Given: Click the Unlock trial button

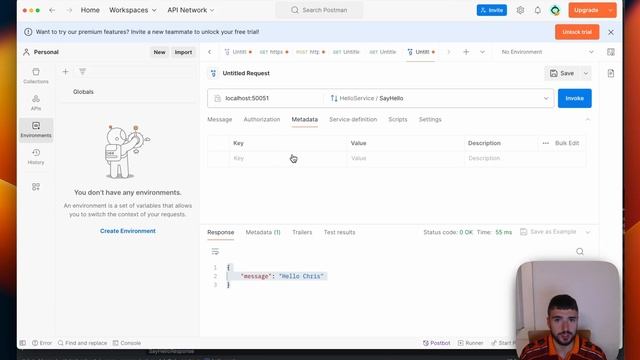Looking at the screenshot, I should pyautogui.click(x=577, y=32).
